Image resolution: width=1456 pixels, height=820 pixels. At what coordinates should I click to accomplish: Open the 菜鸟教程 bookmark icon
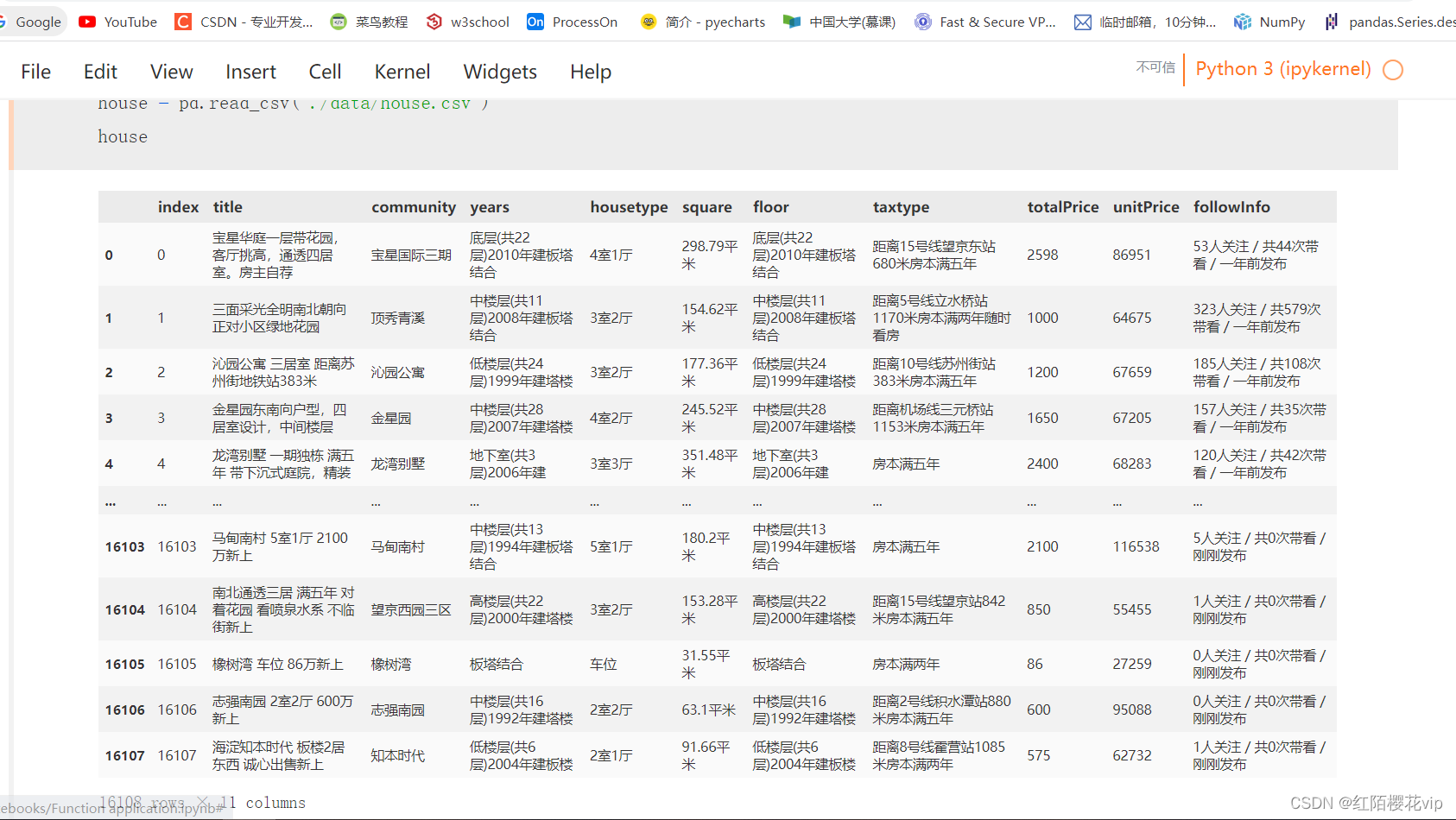[339, 22]
